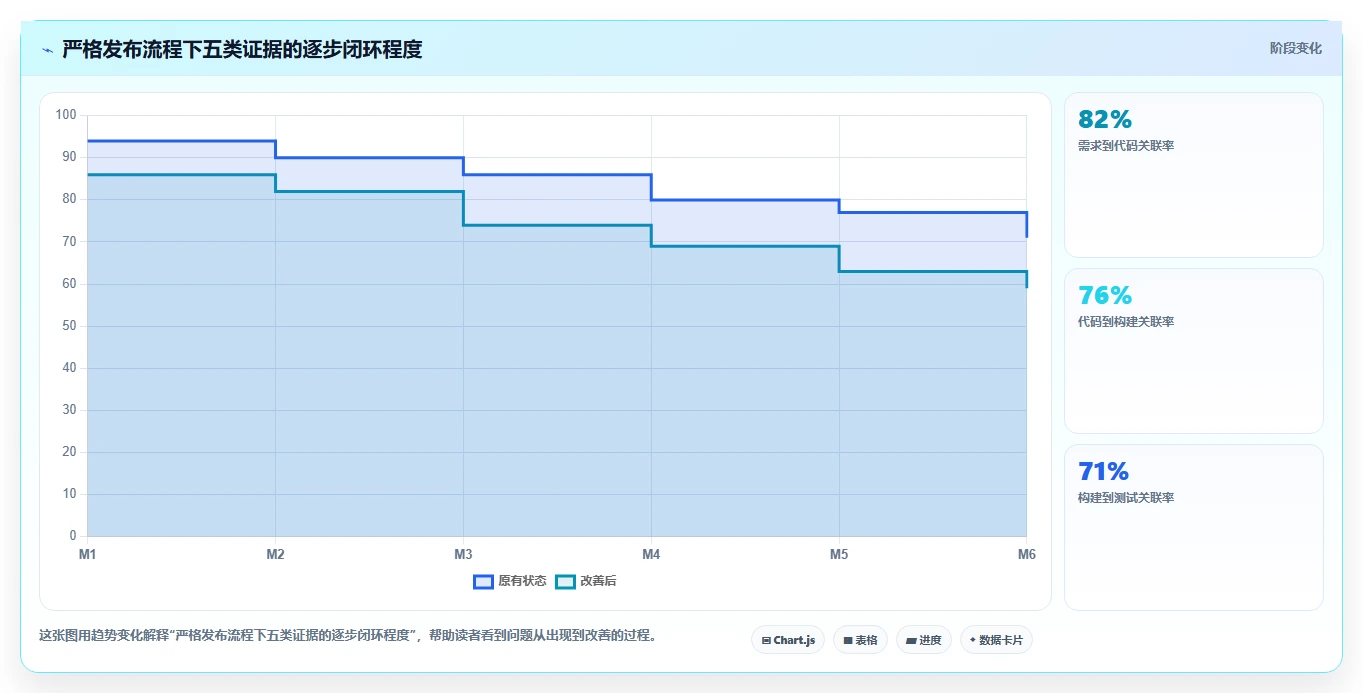The image size is (1363, 693).
Task: Click the 71% value
Action: click(1103, 472)
